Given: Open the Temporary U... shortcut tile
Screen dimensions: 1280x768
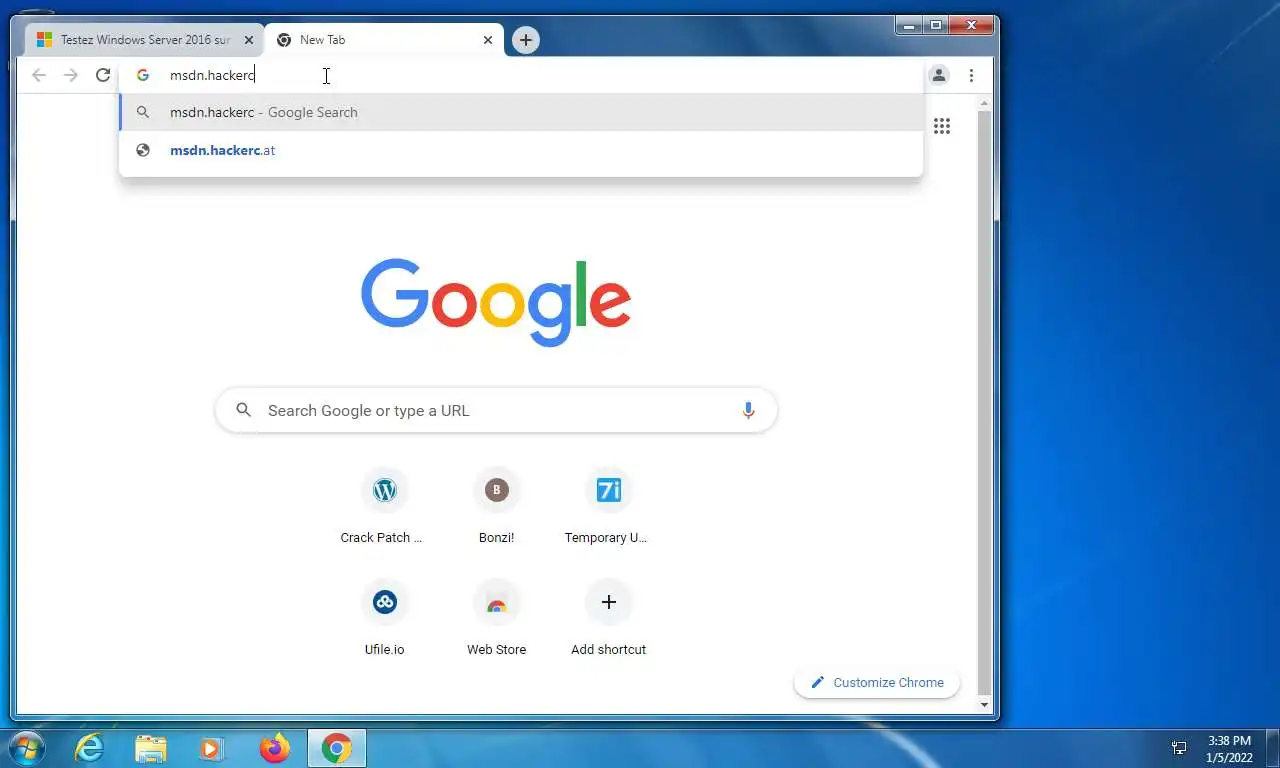Looking at the screenshot, I should coord(608,507).
